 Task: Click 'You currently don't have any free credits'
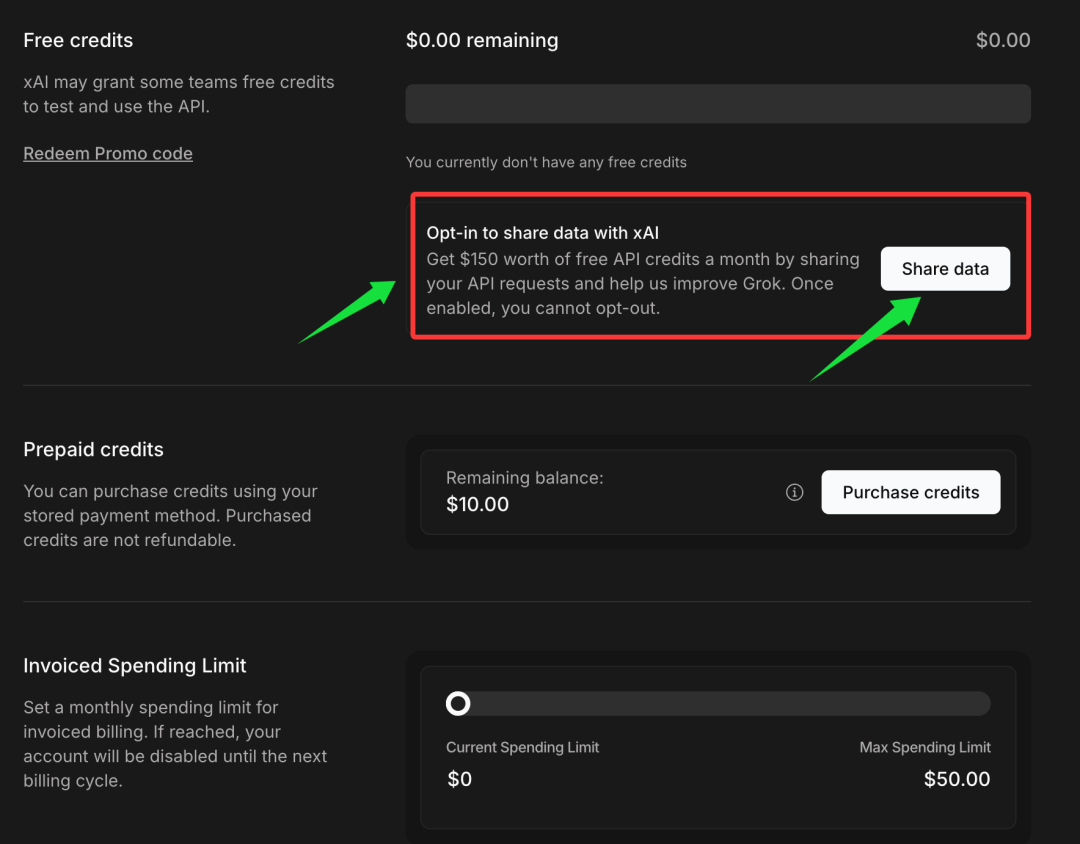(546, 162)
